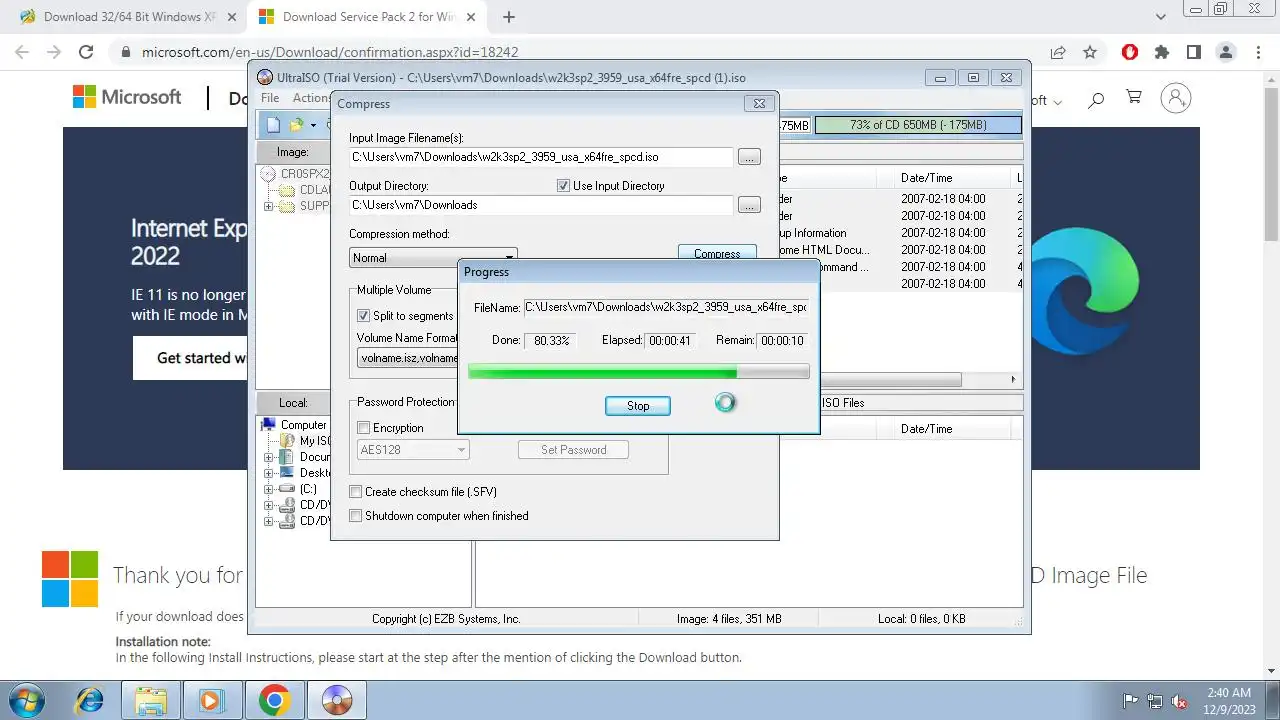Image resolution: width=1280 pixels, height=720 pixels.
Task: Open the Chrome profile avatar
Action: pyautogui.click(x=1226, y=52)
